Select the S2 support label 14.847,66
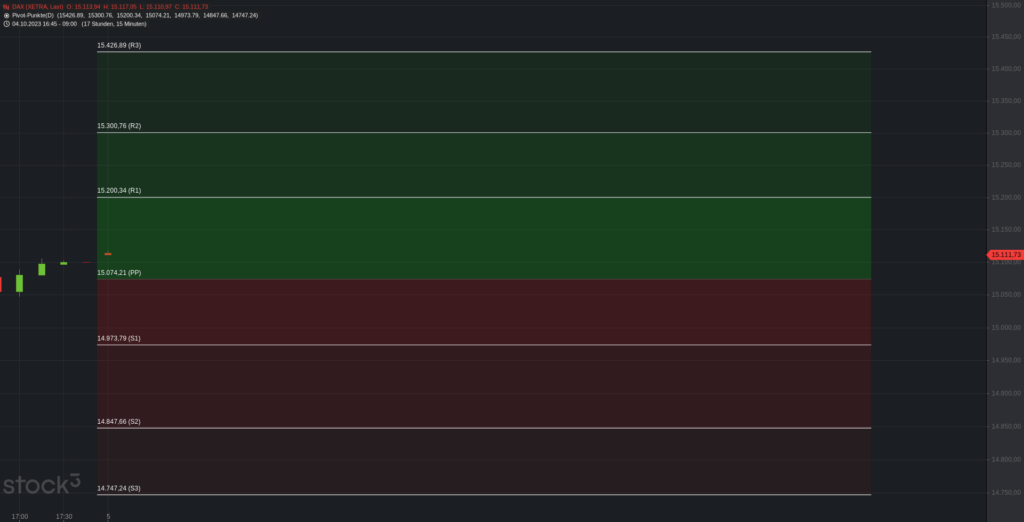Viewport: 1024px width, 522px height. click(119, 422)
